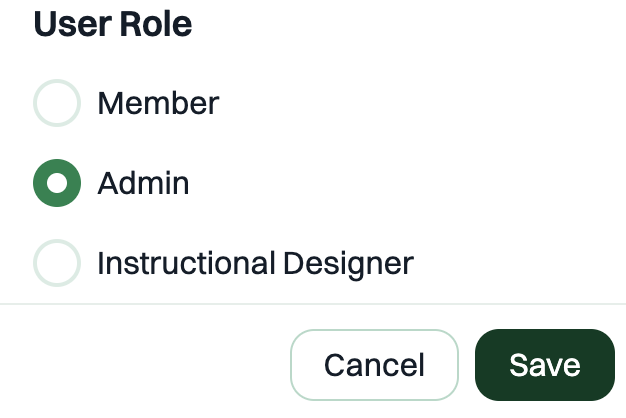
Task: Click the empty circle beside Instructional Designer
Action: pos(57,263)
